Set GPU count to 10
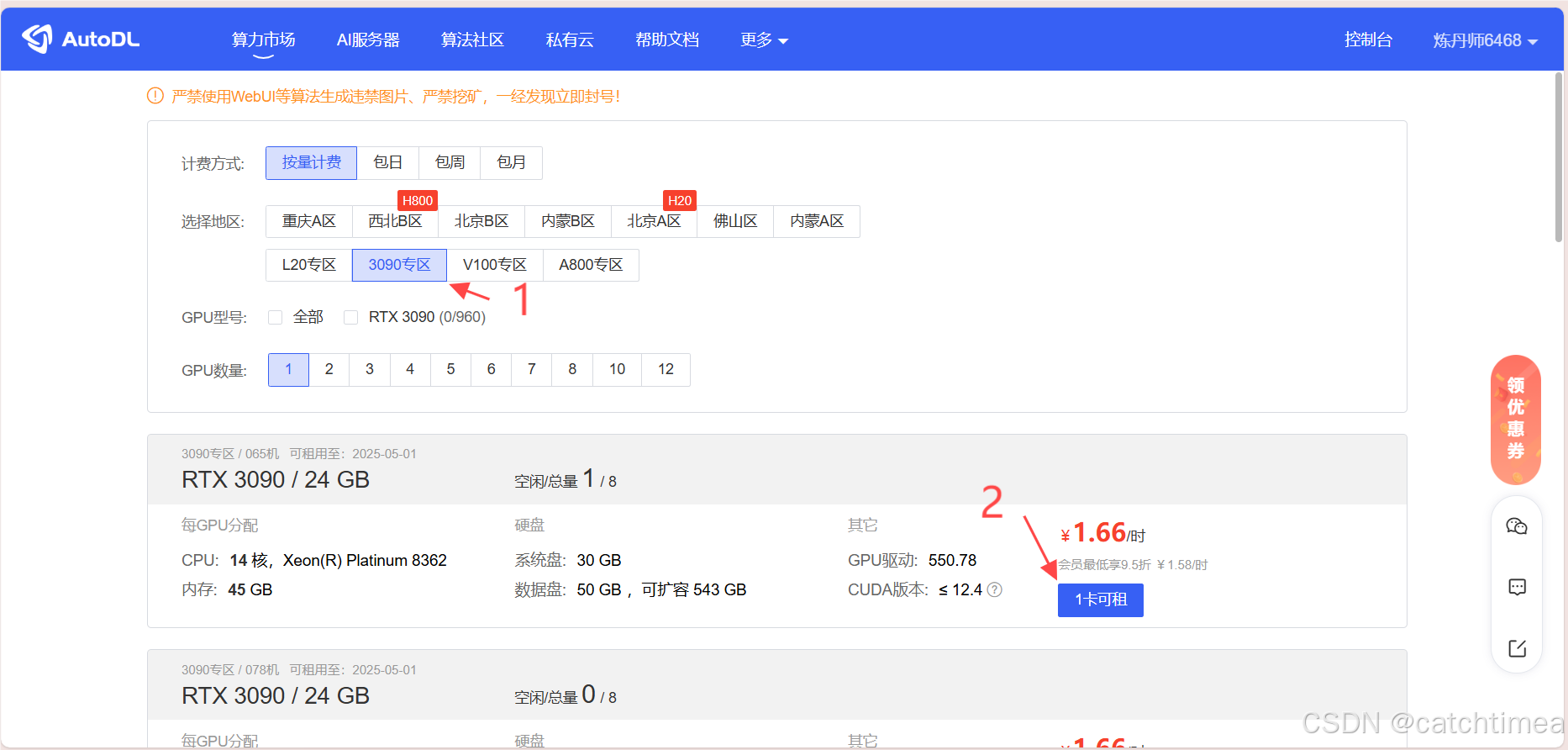Viewport: 1568px width, 750px height. click(x=618, y=370)
